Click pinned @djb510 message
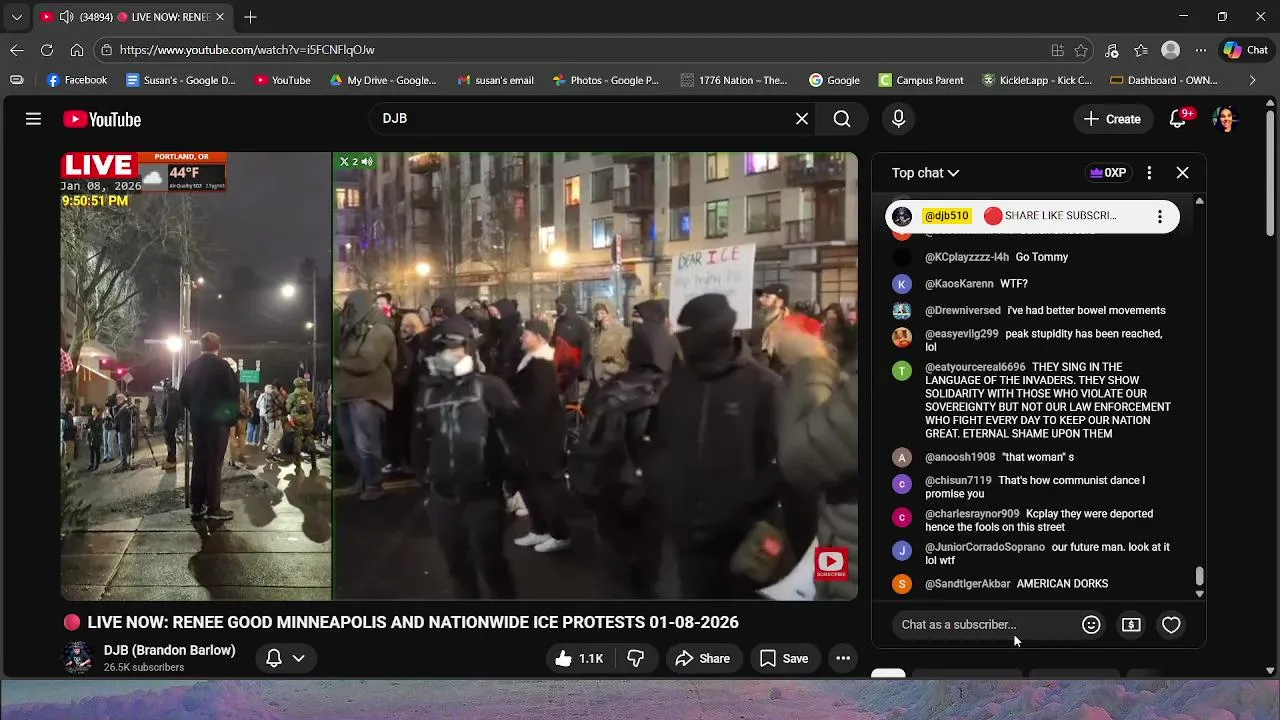The image size is (1280, 720). 1032,216
